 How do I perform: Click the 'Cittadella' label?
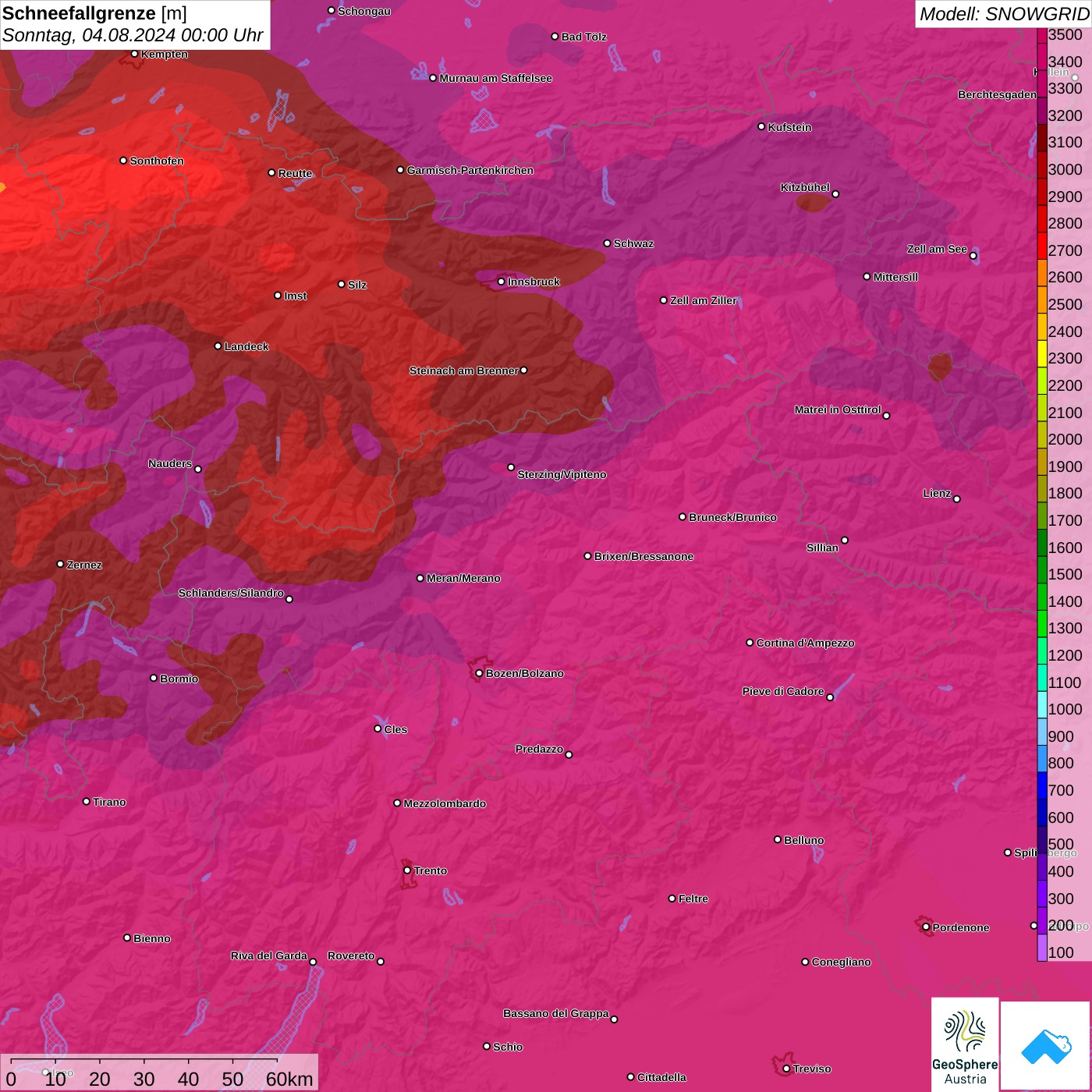point(661,1077)
